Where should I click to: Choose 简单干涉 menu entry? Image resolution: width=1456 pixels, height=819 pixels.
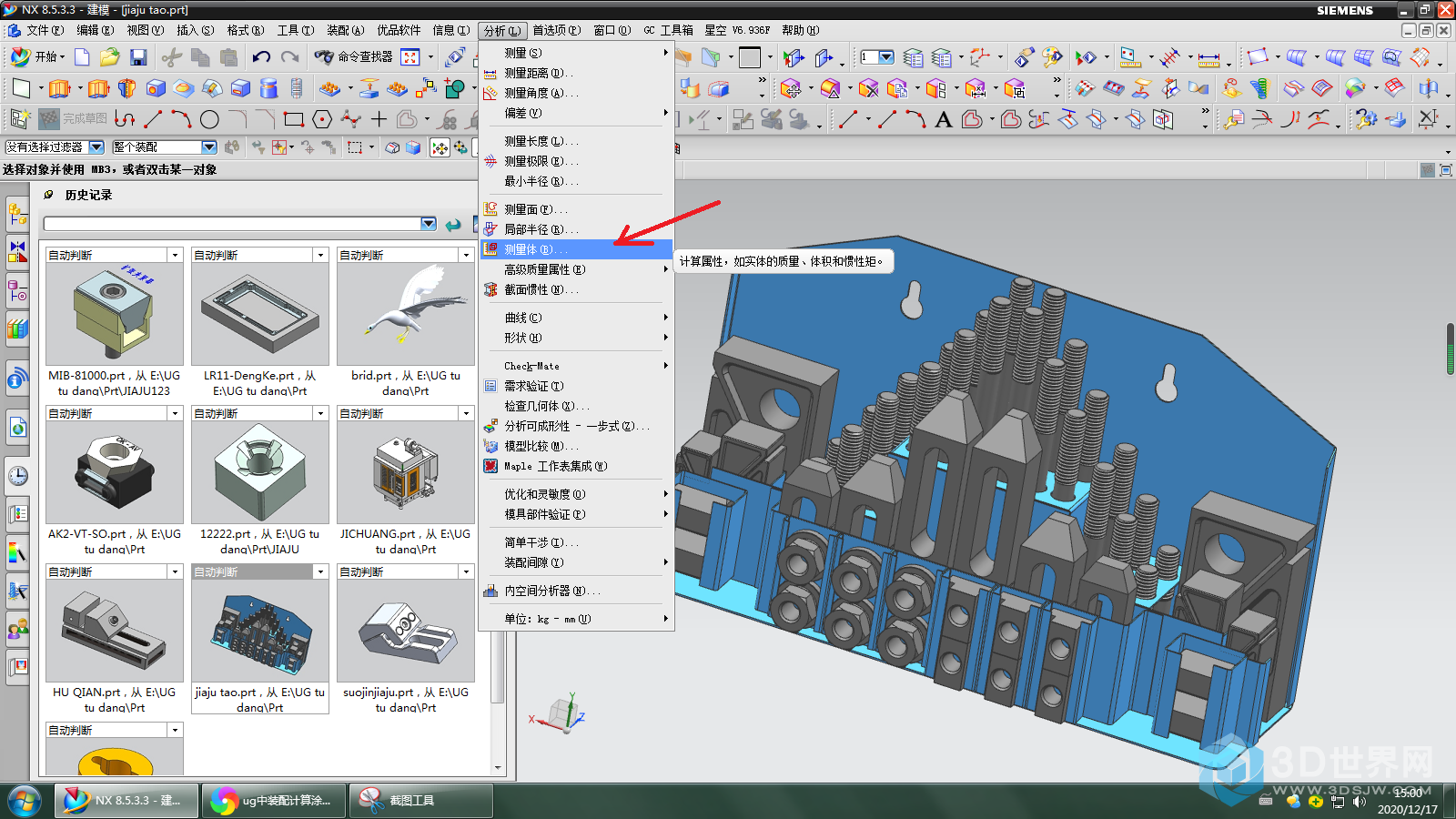click(x=576, y=542)
